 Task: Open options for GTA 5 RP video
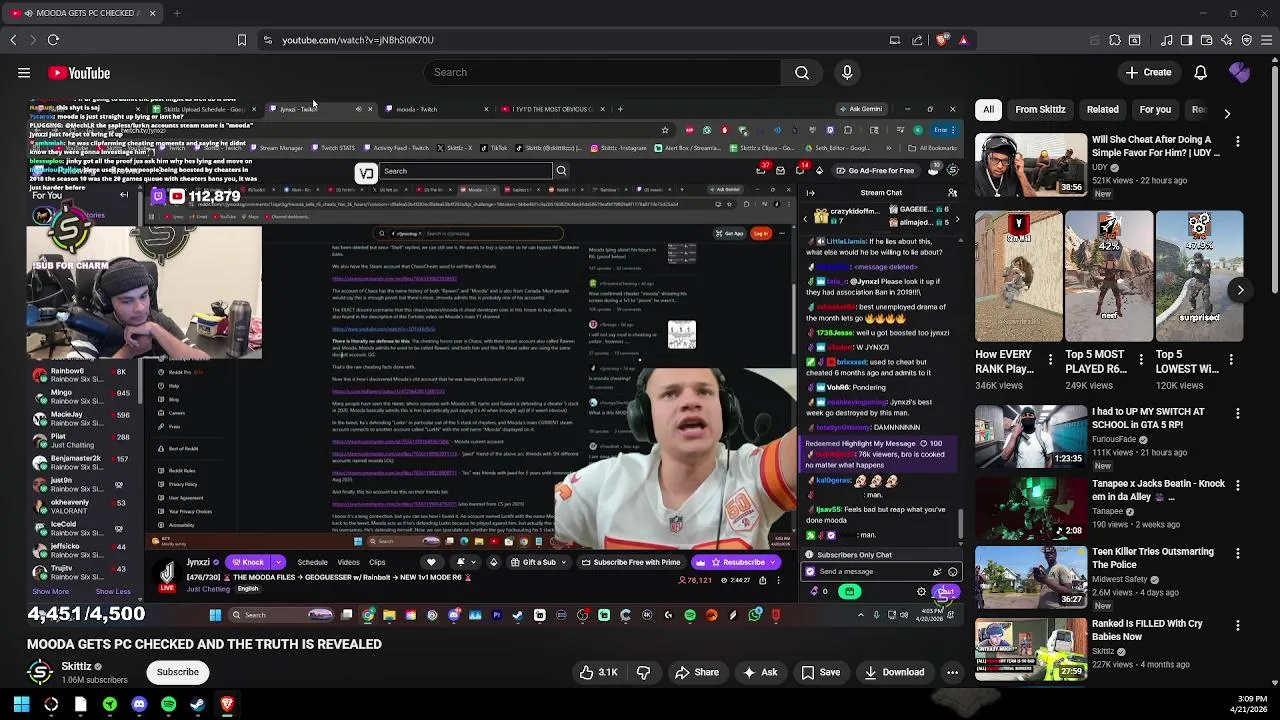tap(1238, 413)
